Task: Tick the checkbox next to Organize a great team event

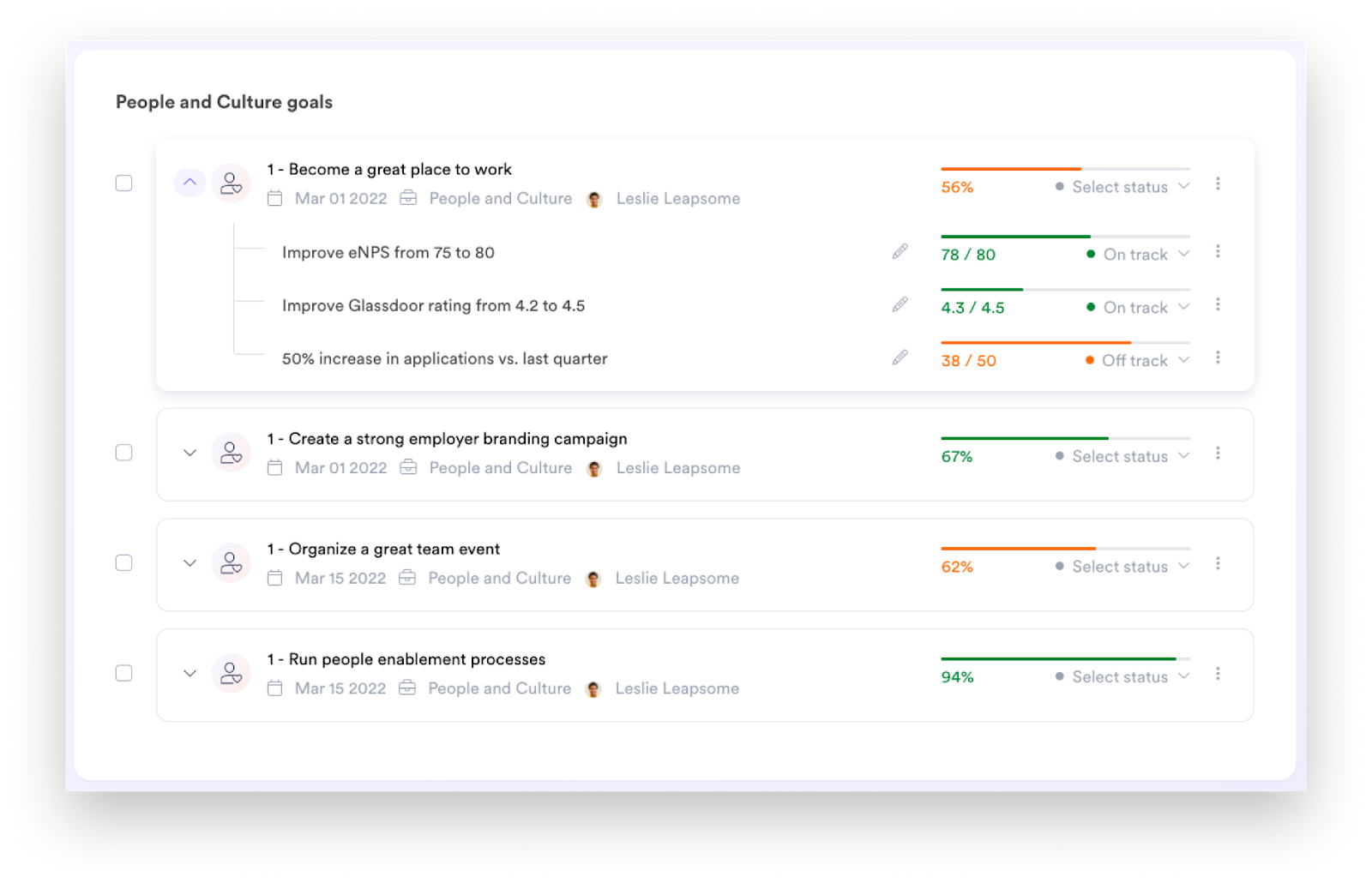Action: [x=123, y=562]
